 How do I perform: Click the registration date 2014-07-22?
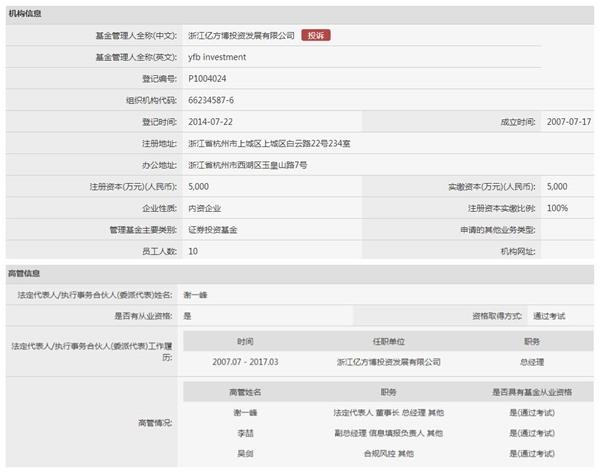pyautogui.click(x=211, y=122)
